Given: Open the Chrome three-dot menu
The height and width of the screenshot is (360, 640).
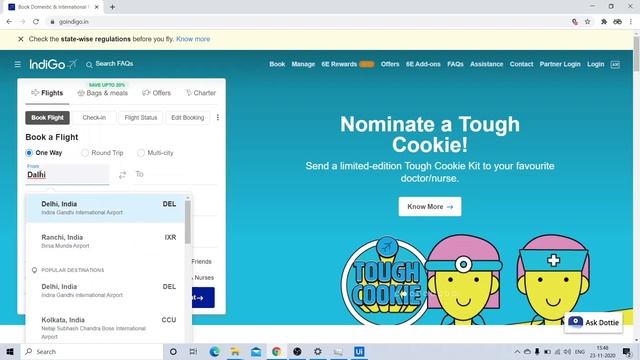Looking at the screenshot, I should pyautogui.click(x=631, y=22).
